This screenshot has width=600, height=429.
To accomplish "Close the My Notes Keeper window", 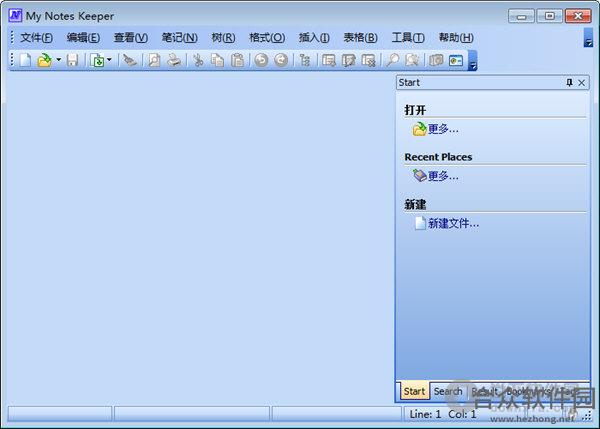I will [x=578, y=16].
